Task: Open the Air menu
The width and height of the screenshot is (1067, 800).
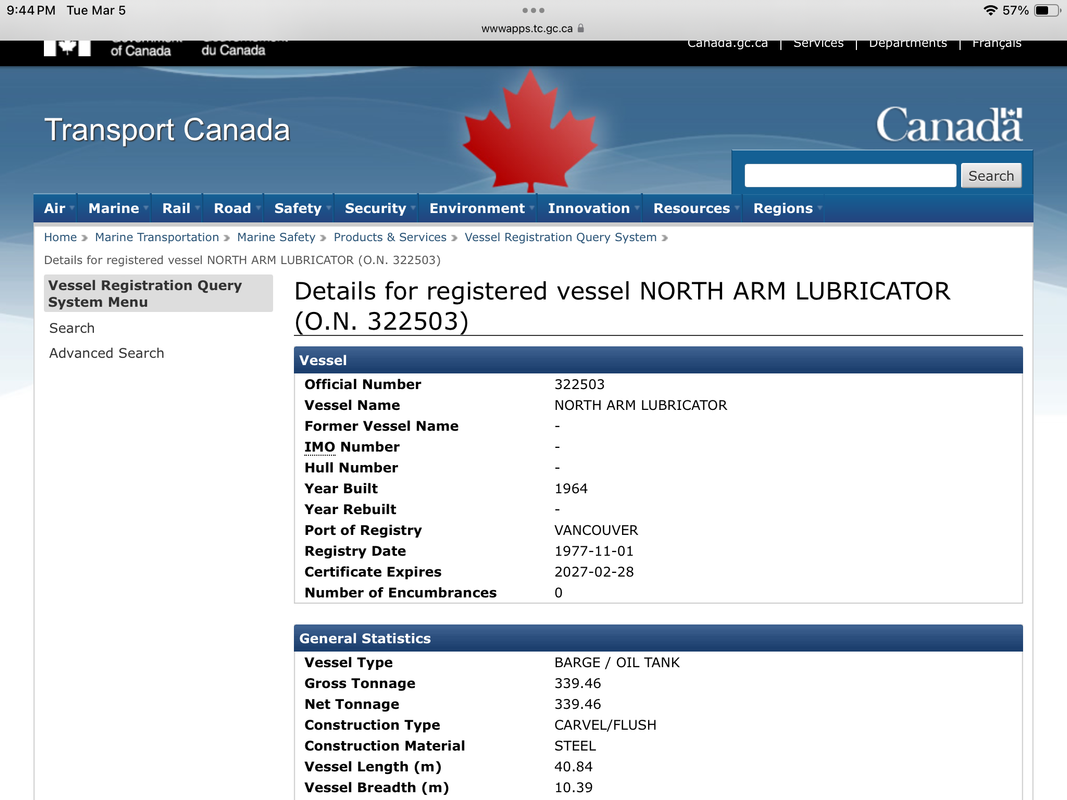Action: (x=55, y=208)
